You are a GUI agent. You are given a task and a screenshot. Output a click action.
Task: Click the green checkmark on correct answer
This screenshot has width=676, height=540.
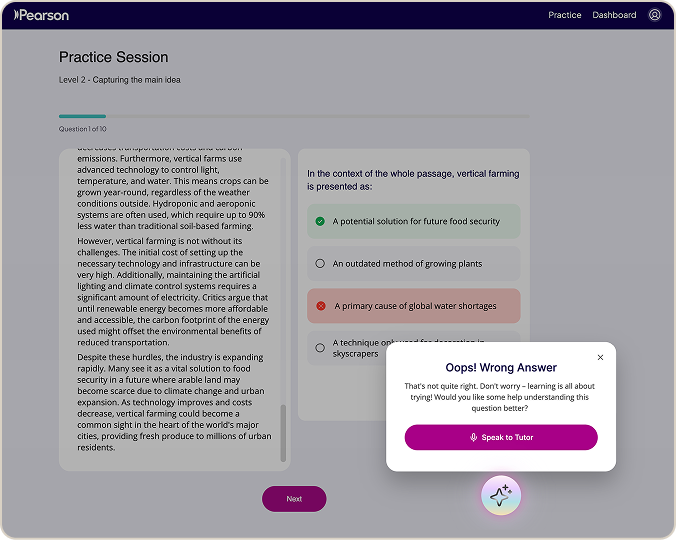(320, 221)
